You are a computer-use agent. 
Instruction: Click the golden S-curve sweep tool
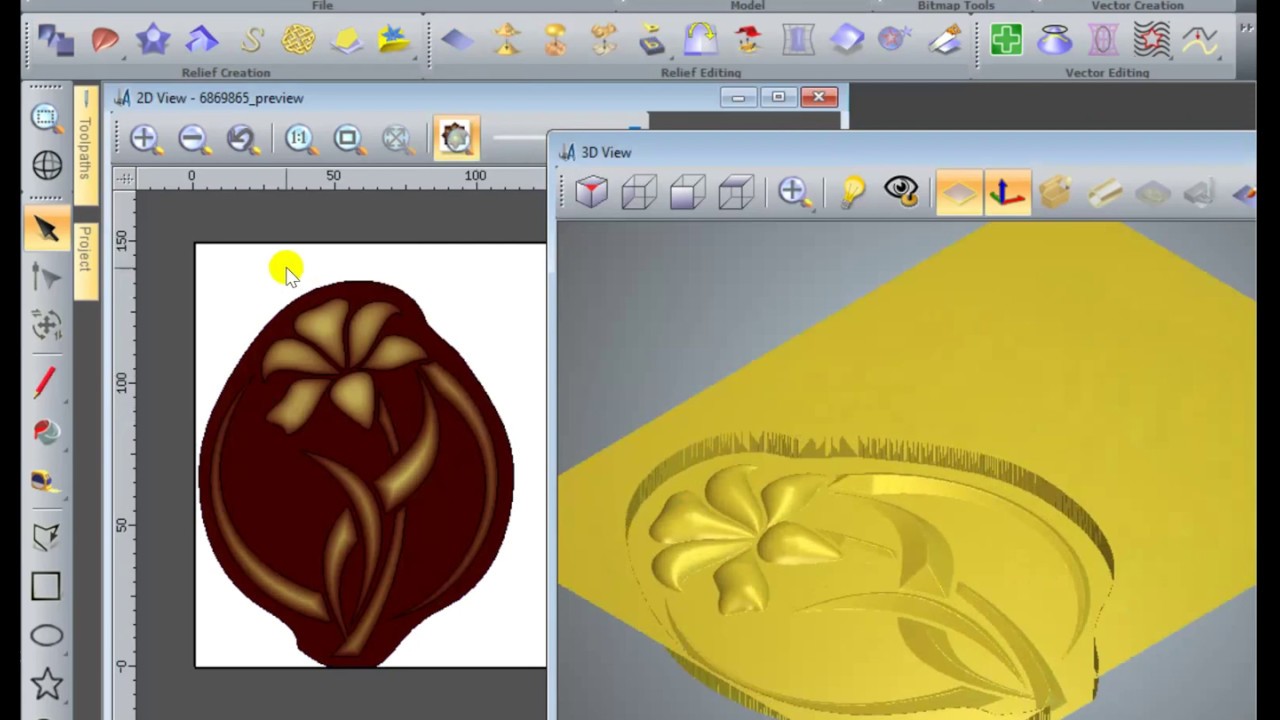tap(251, 40)
